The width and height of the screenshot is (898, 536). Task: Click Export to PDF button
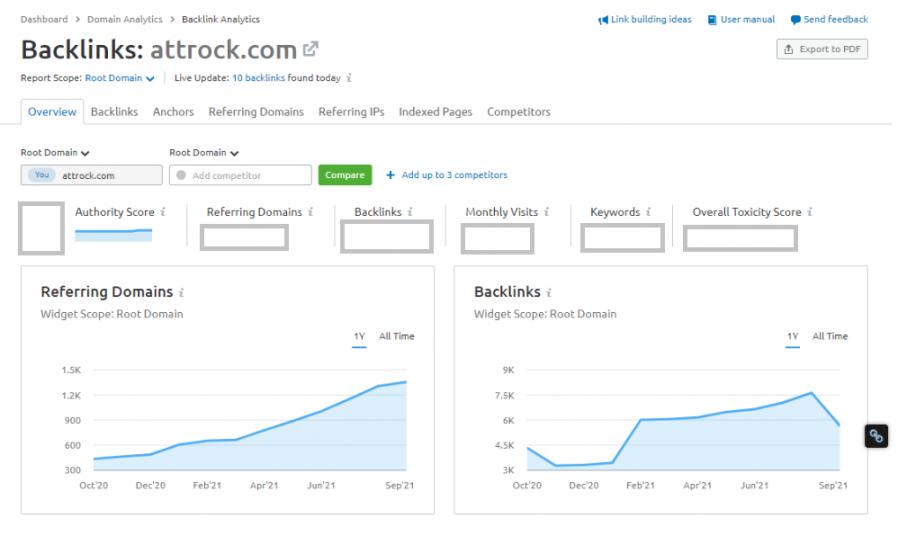(822, 49)
